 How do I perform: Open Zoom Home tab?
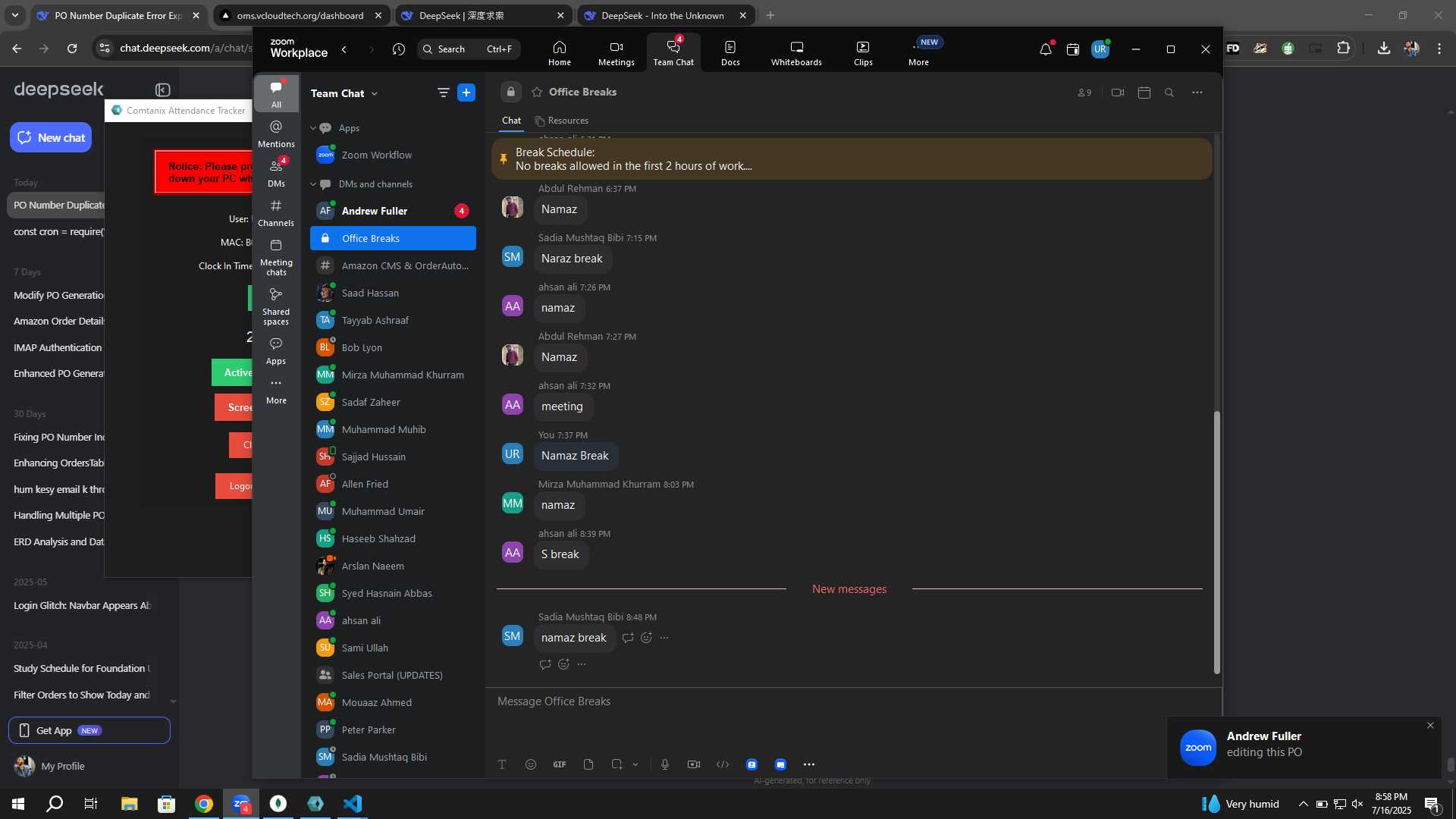coord(559,53)
